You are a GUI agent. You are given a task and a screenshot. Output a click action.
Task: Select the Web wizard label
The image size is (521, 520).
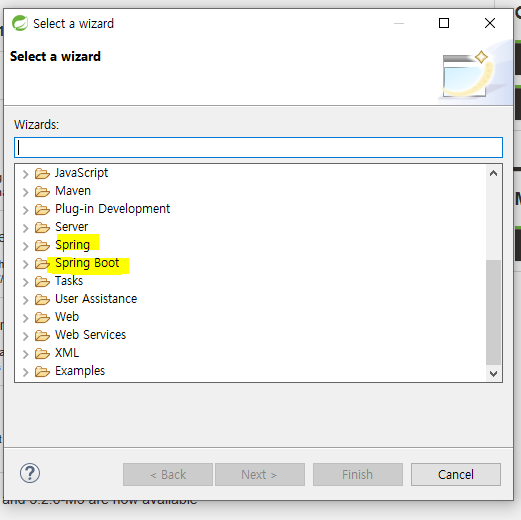click(67, 317)
